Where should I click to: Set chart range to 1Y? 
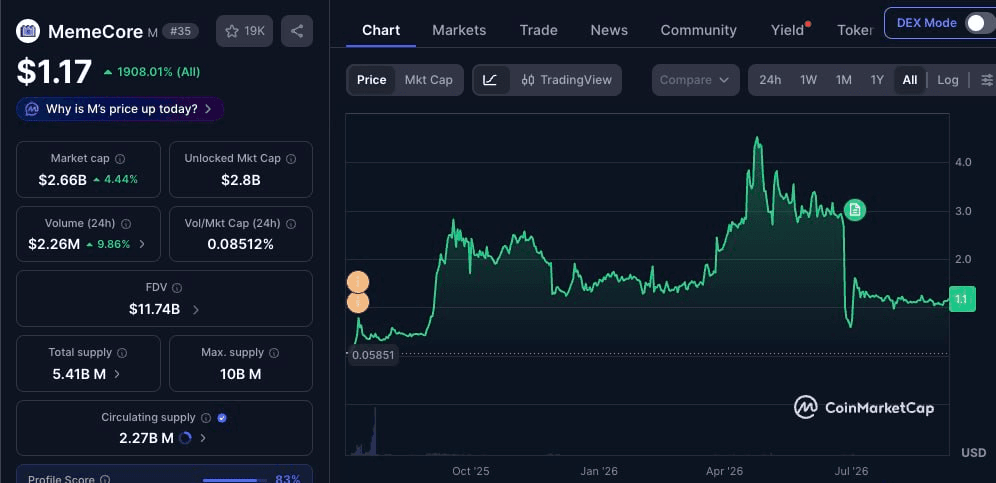[x=877, y=80]
